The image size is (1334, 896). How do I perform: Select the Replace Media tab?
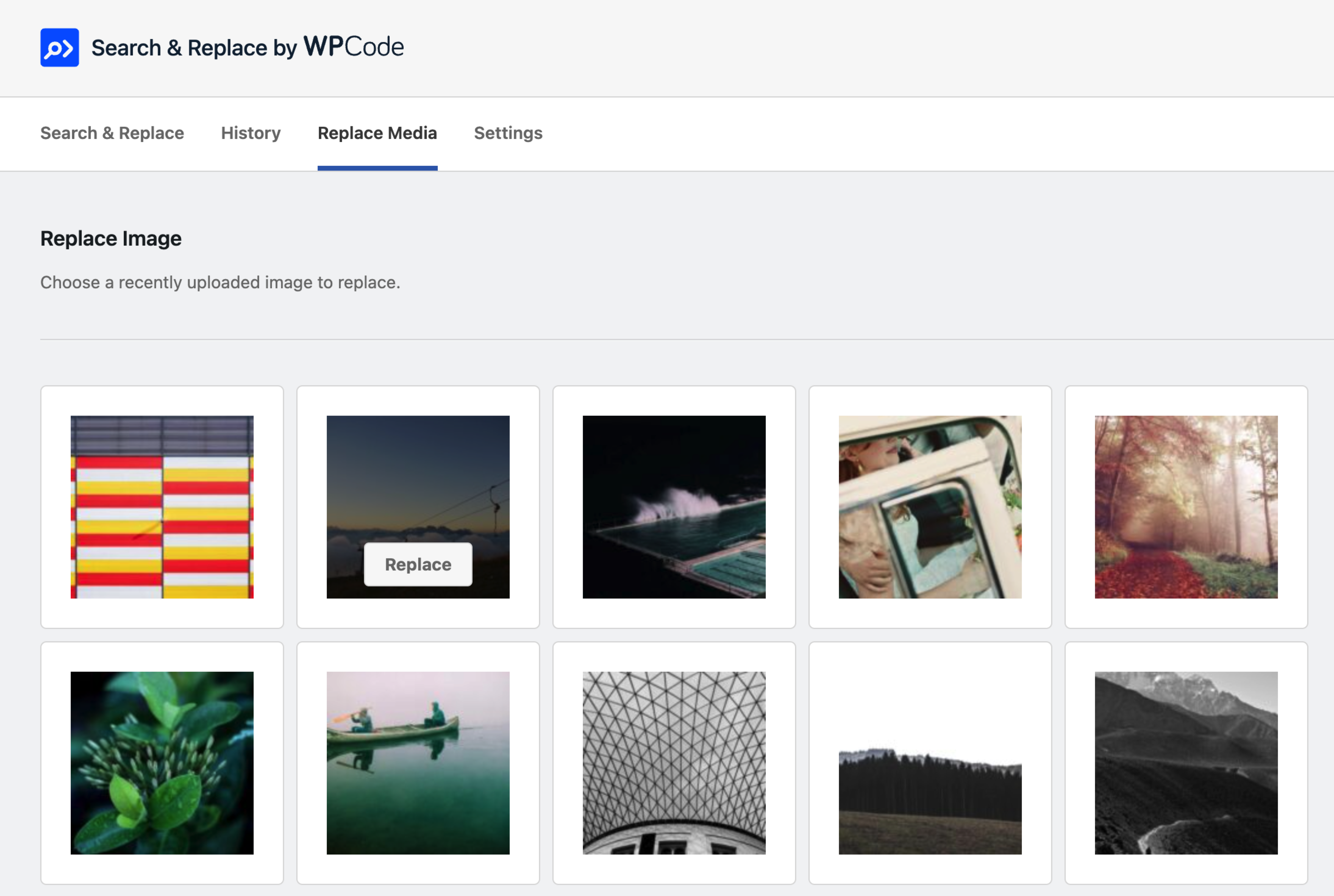tap(377, 133)
